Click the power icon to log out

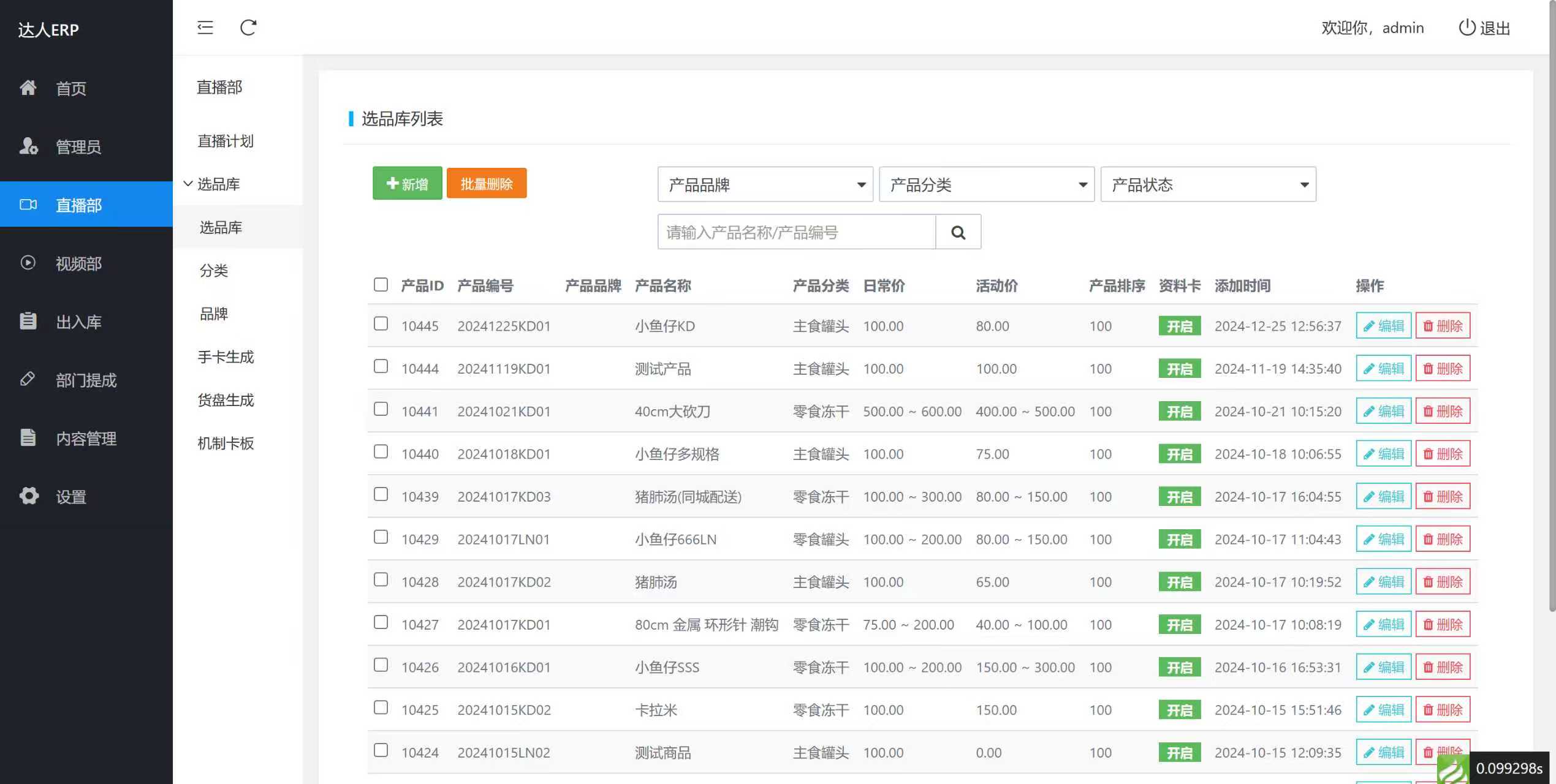[1467, 28]
